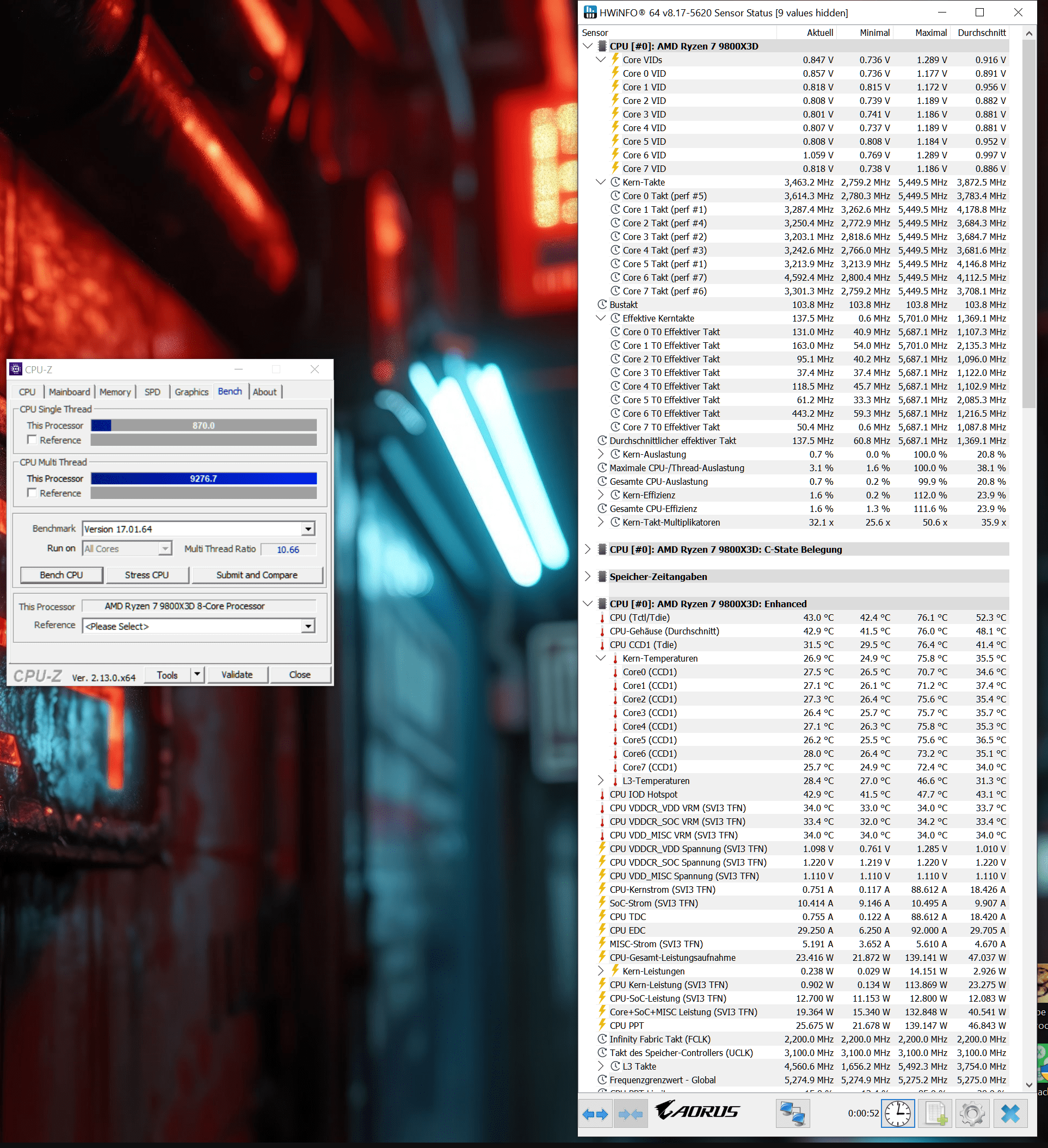Viewport: 1048px width, 1148px height.
Task: Collapse the Kern-Takte tree node
Action: [x=600, y=182]
